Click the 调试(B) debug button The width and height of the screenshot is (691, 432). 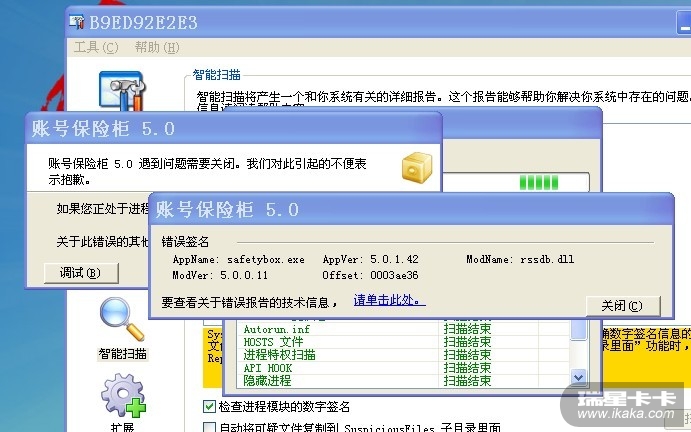pyautogui.click(x=81, y=273)
